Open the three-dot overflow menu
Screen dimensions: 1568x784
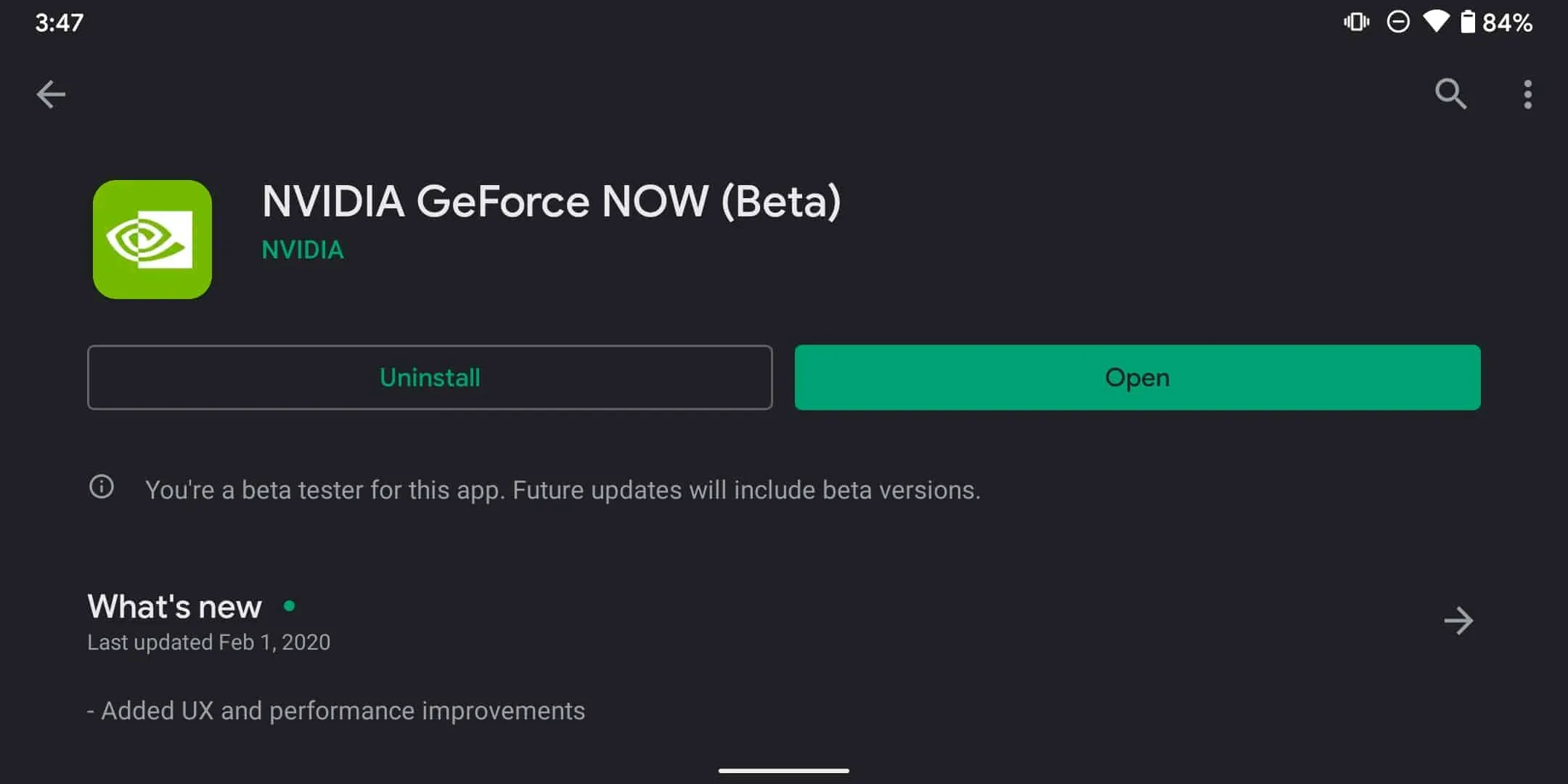(x=1527, y=94)
